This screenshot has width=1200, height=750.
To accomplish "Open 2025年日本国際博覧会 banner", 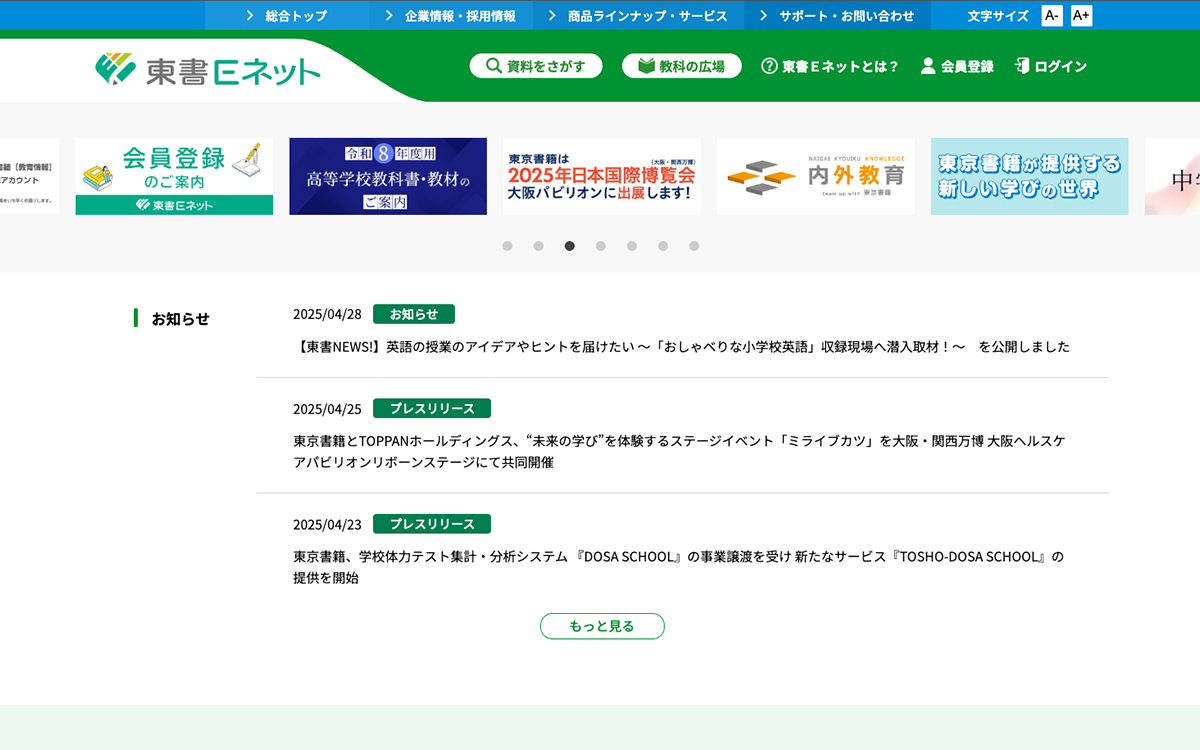I will tap(602, 176).
